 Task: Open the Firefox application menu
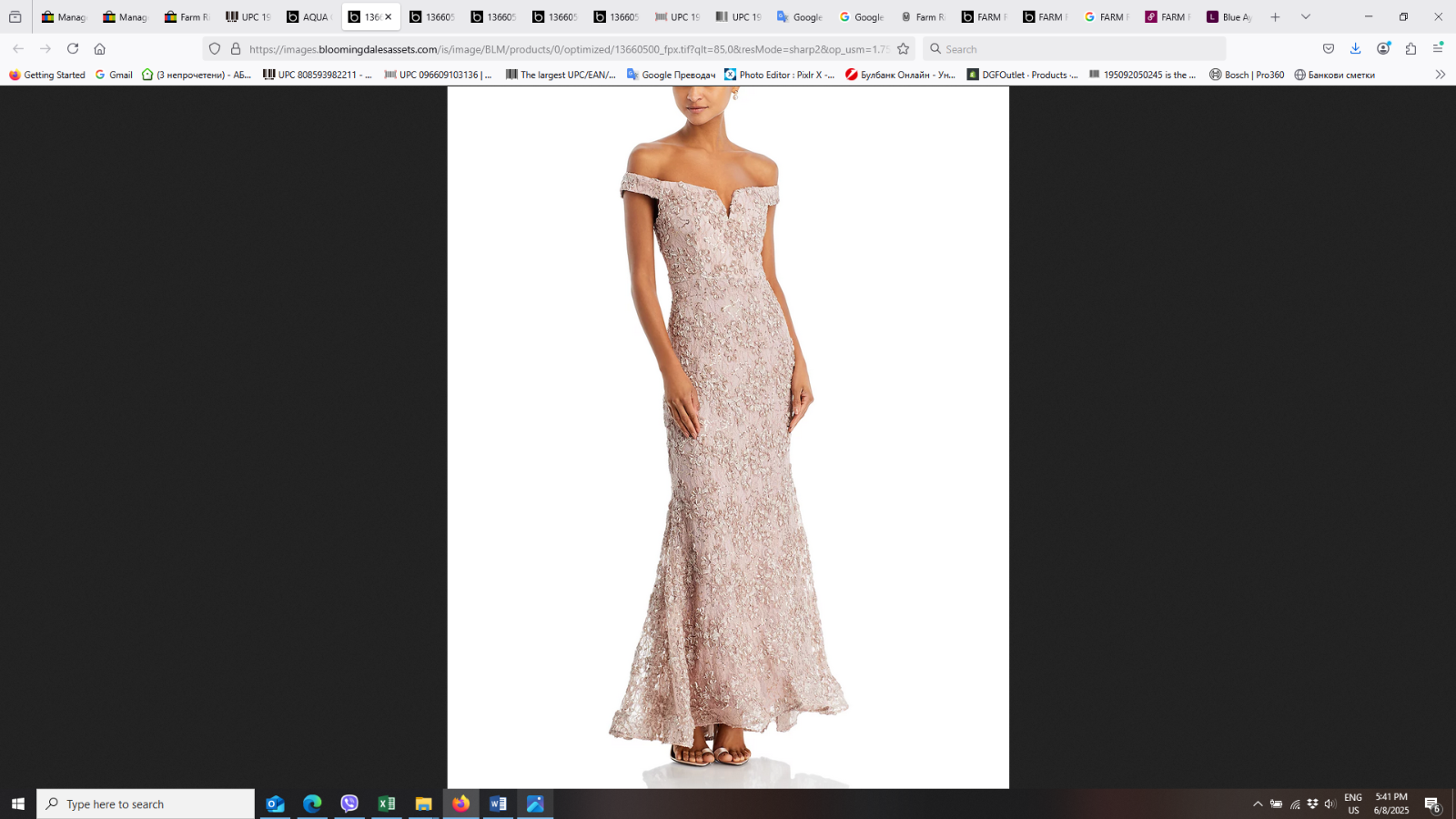1438,49
